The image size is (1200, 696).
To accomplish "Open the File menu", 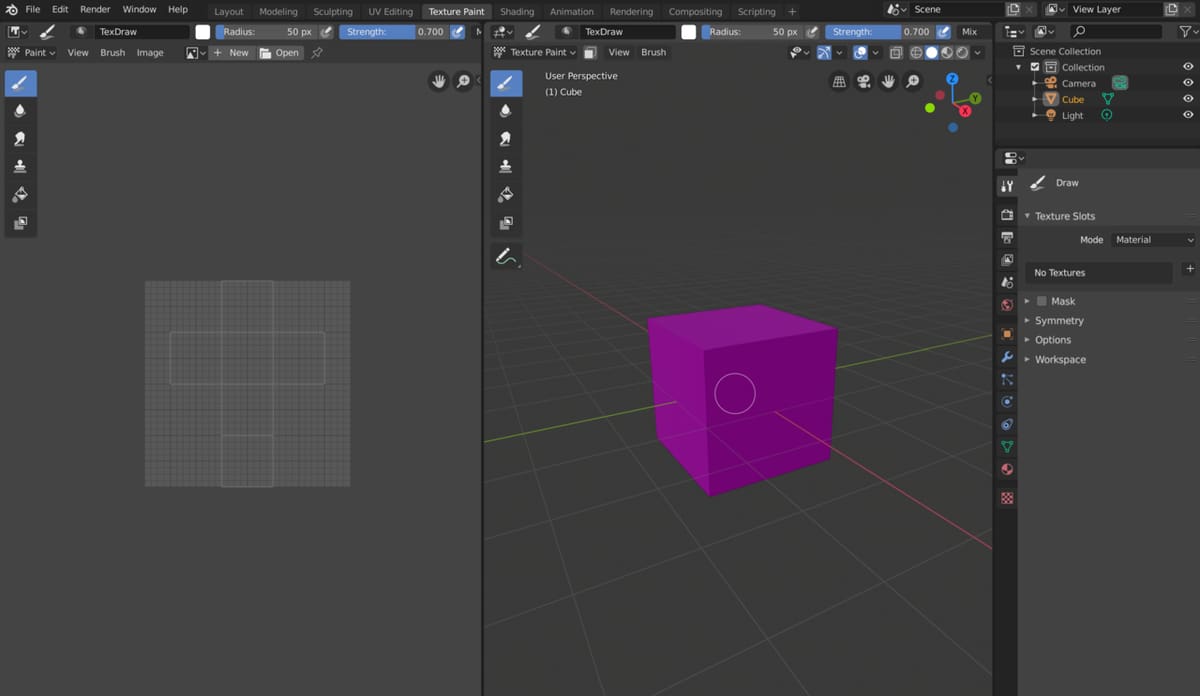I will pos(33,9).
